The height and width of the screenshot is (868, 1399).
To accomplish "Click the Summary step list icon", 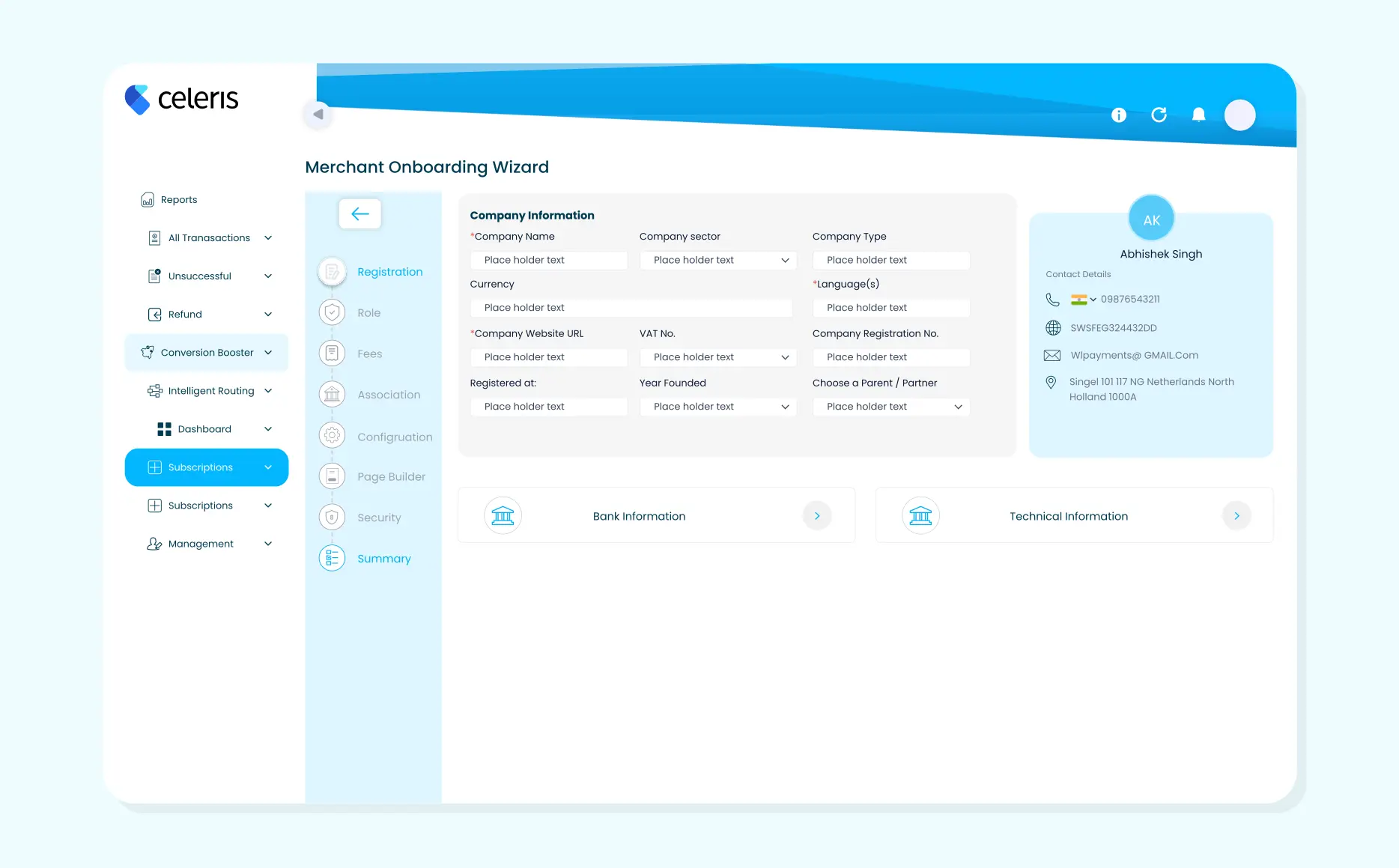I will coord(332,559).
